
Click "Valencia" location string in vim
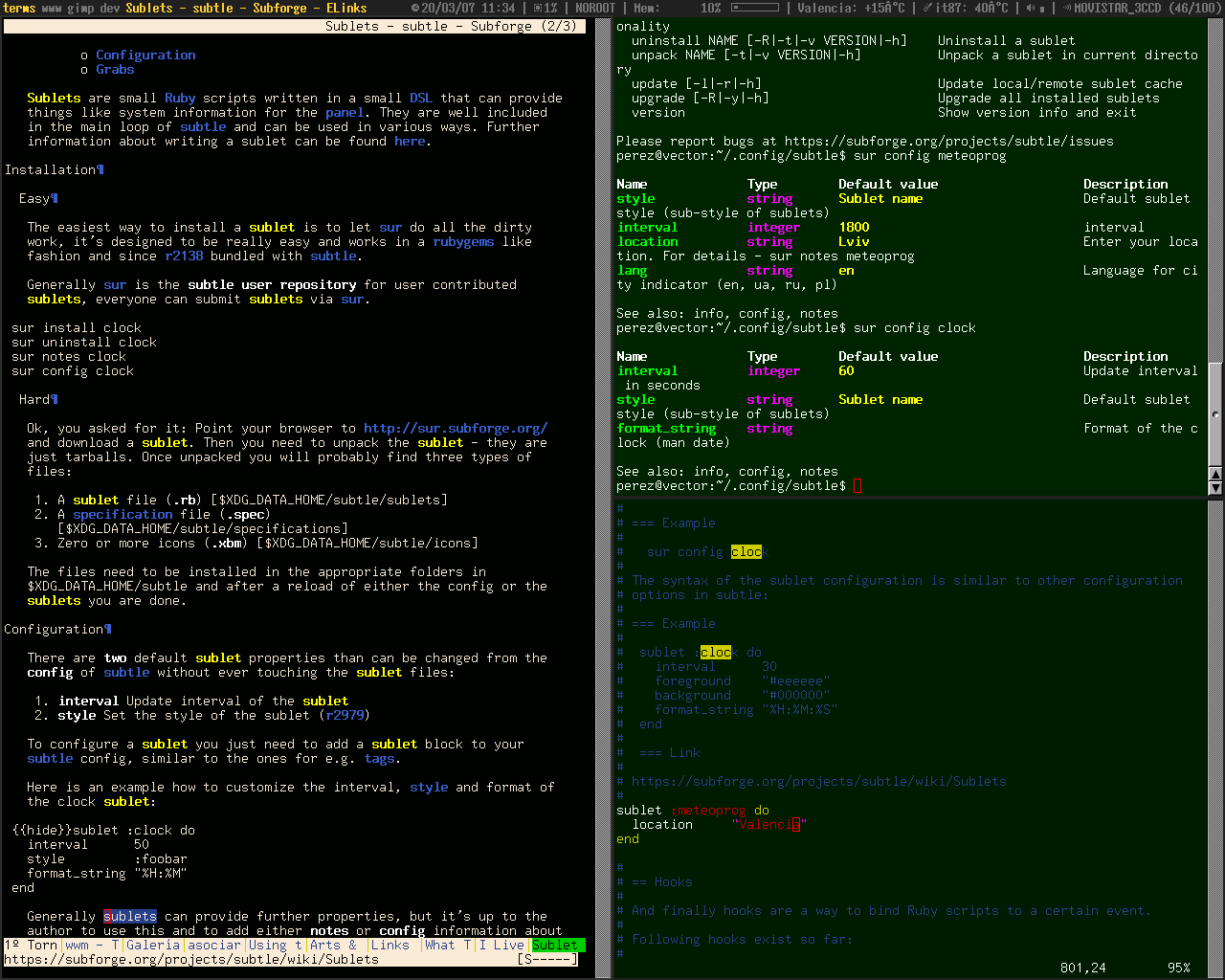click(769, 824)
